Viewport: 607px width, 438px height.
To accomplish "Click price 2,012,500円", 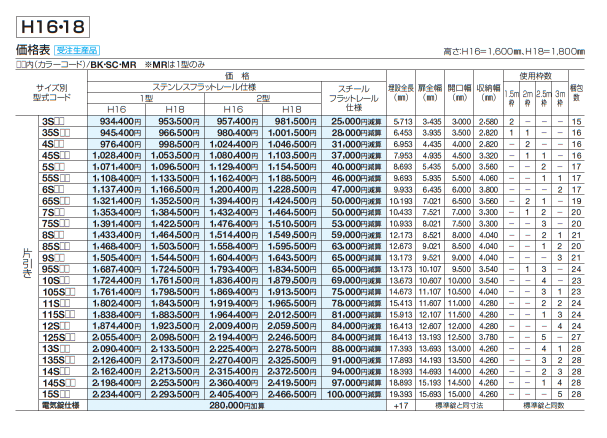I will 292,315.
